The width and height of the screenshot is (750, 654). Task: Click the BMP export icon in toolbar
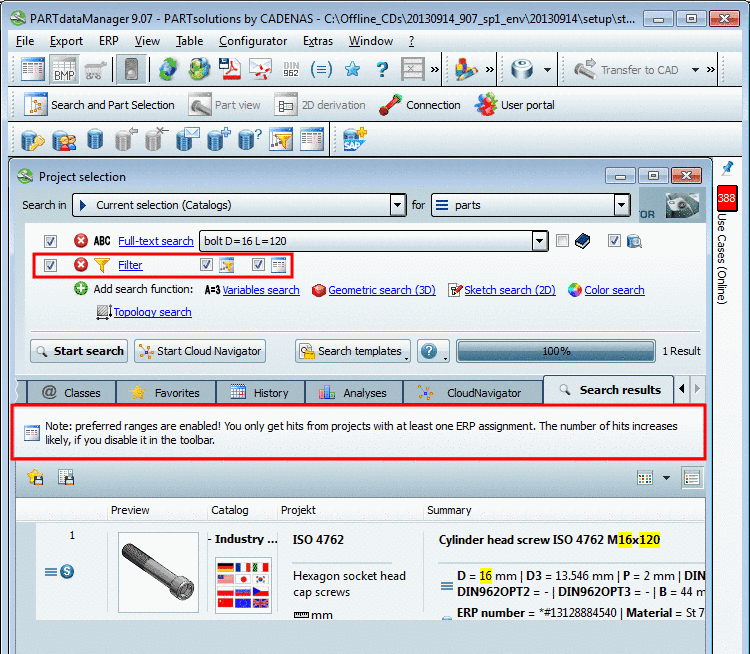[x=64, y=70]
